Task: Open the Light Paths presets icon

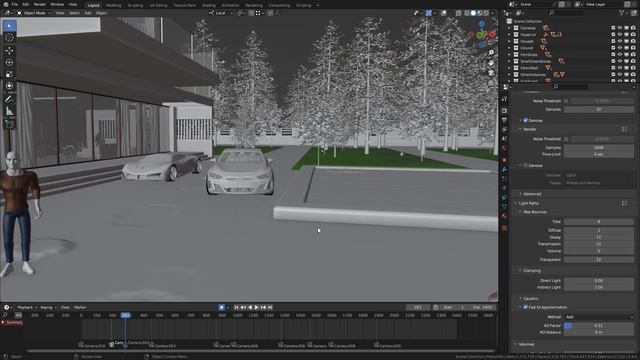Action: 624,203
